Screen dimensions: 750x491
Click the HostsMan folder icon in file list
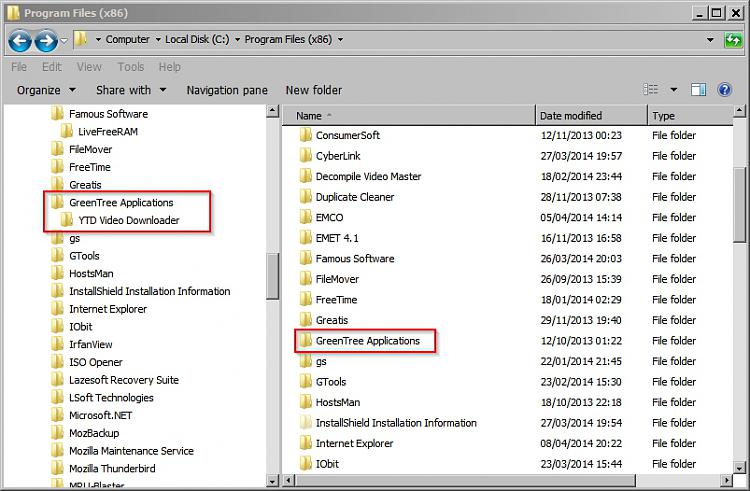[305, 402]
